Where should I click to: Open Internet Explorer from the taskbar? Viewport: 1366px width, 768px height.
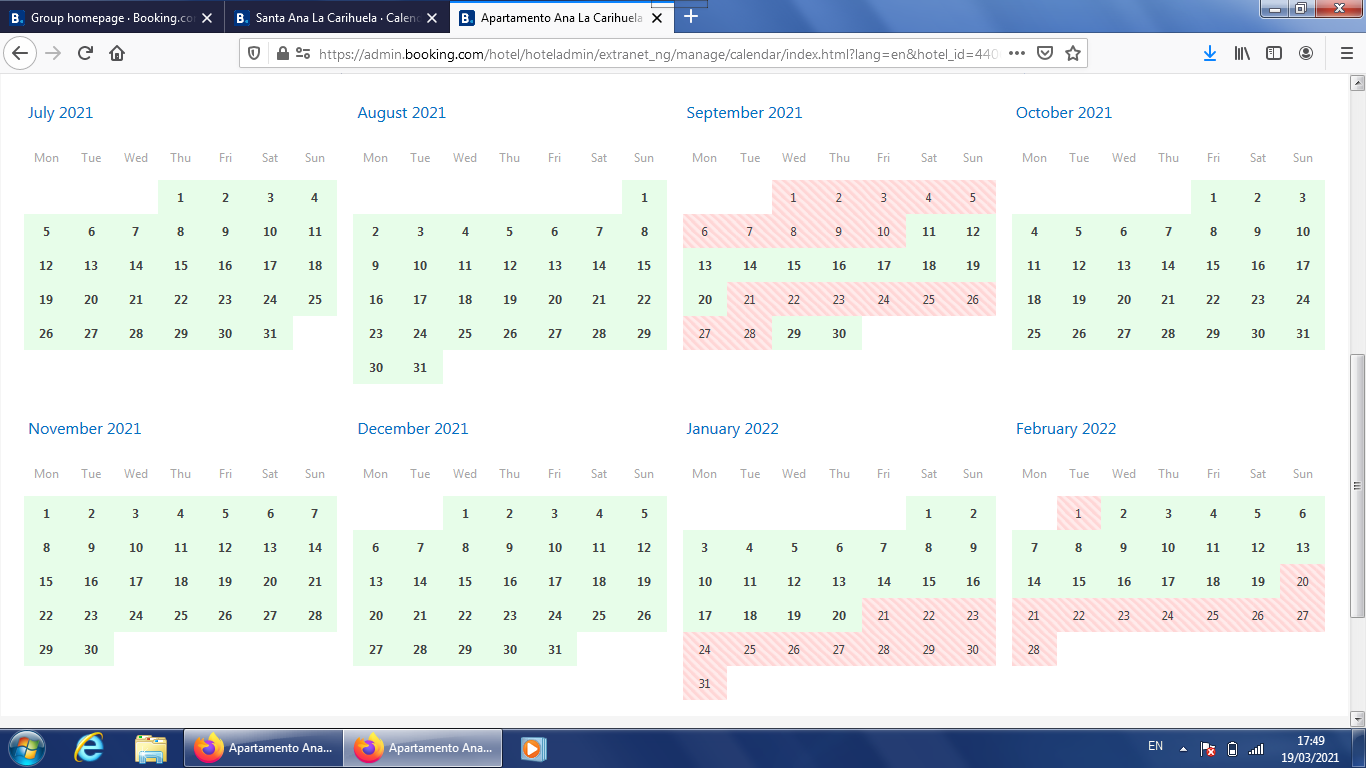point(89,748)
